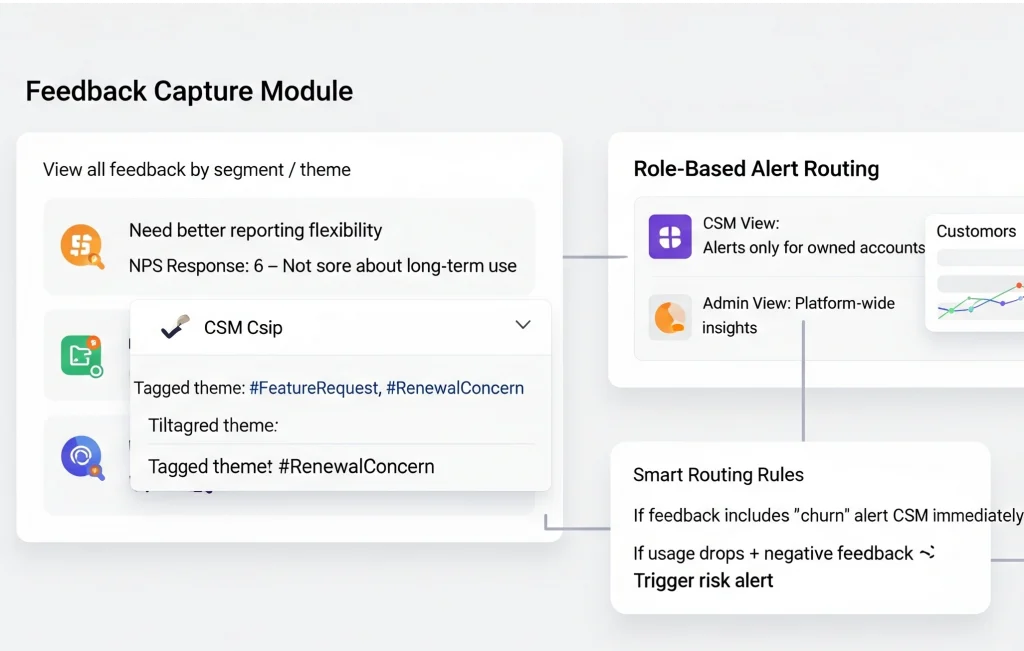Click the squiggle arrow after negative feedback
1024x651 pixels.
(926, 553)
